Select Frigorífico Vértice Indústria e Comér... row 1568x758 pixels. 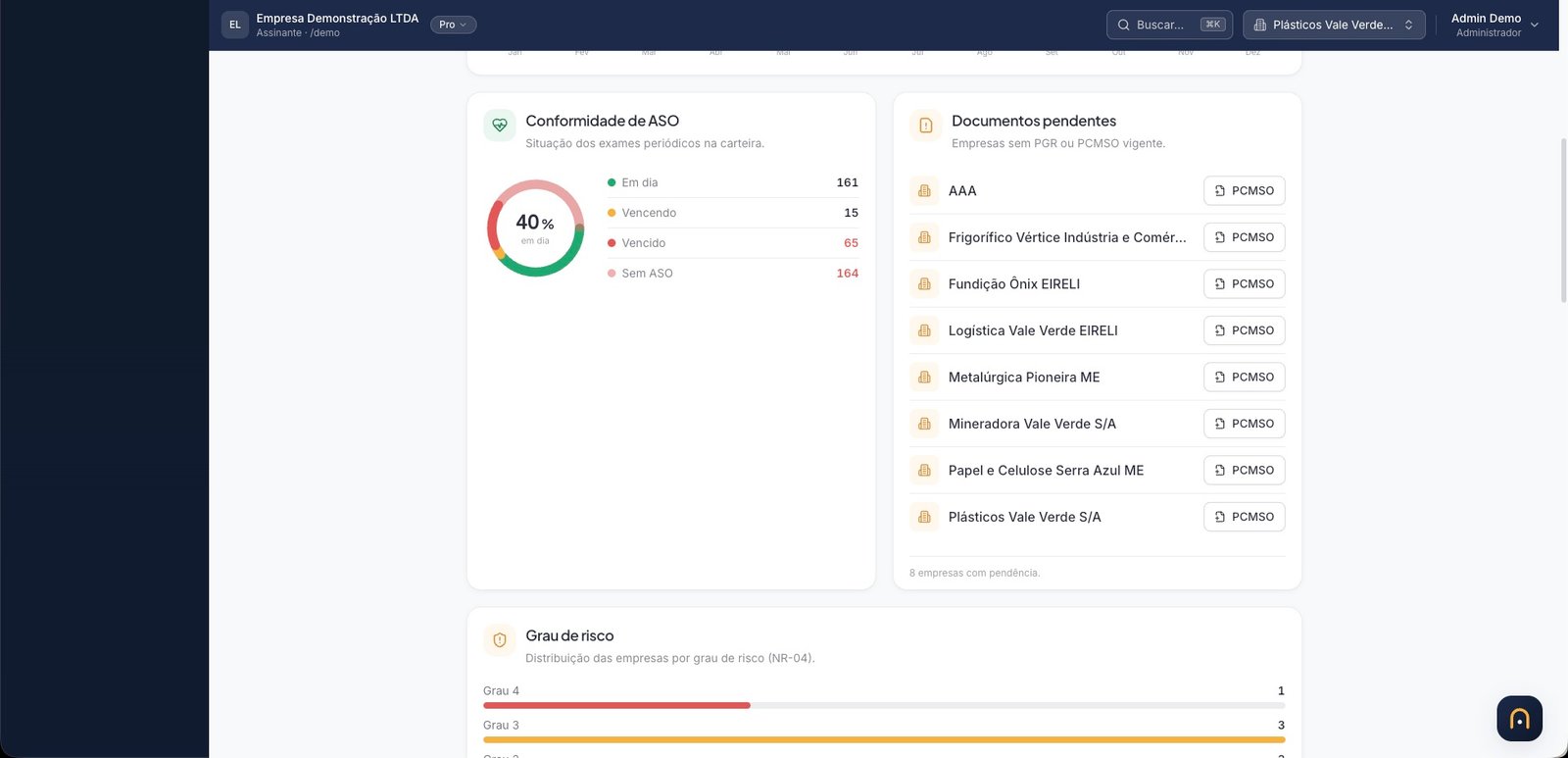1098,237
